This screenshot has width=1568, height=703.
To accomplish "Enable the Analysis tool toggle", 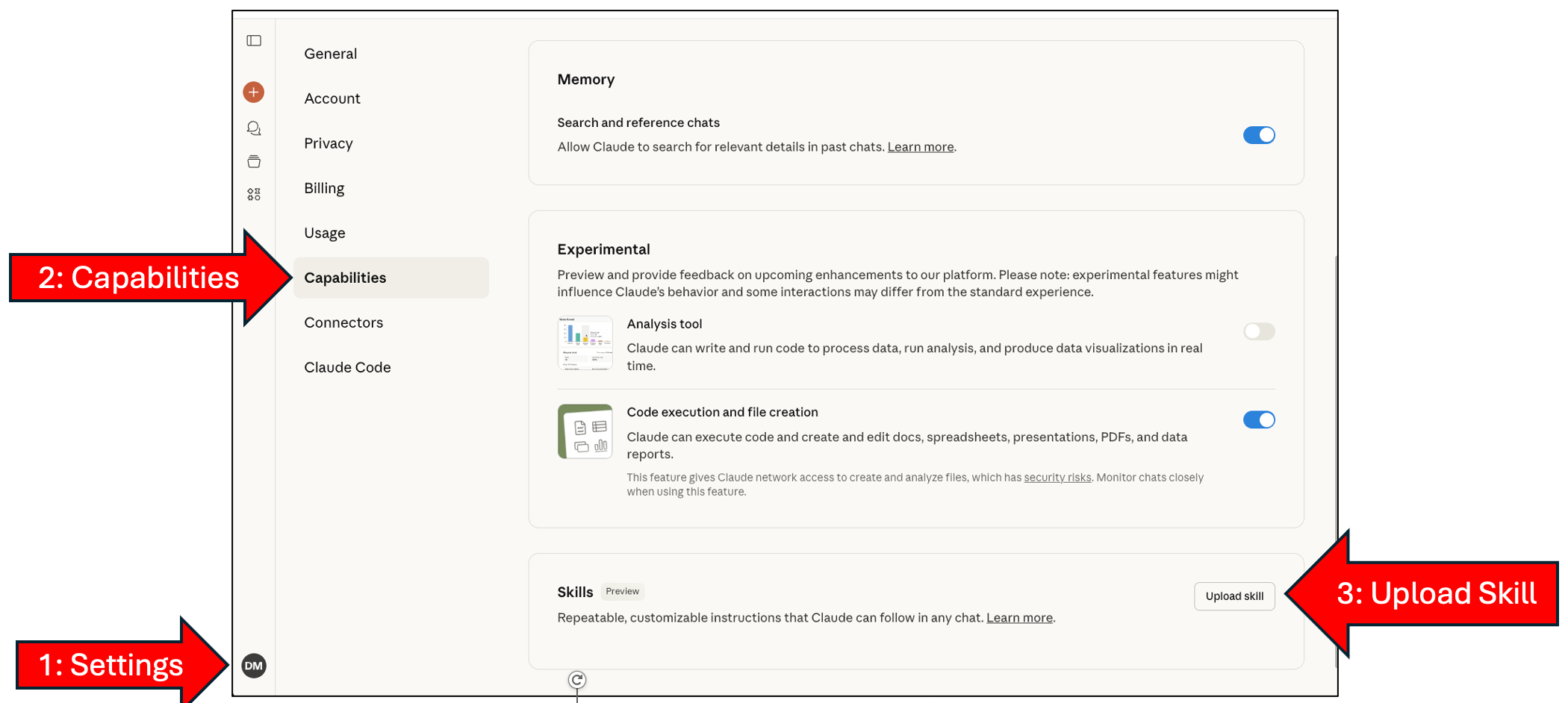I will click(x=1259, y=331).
